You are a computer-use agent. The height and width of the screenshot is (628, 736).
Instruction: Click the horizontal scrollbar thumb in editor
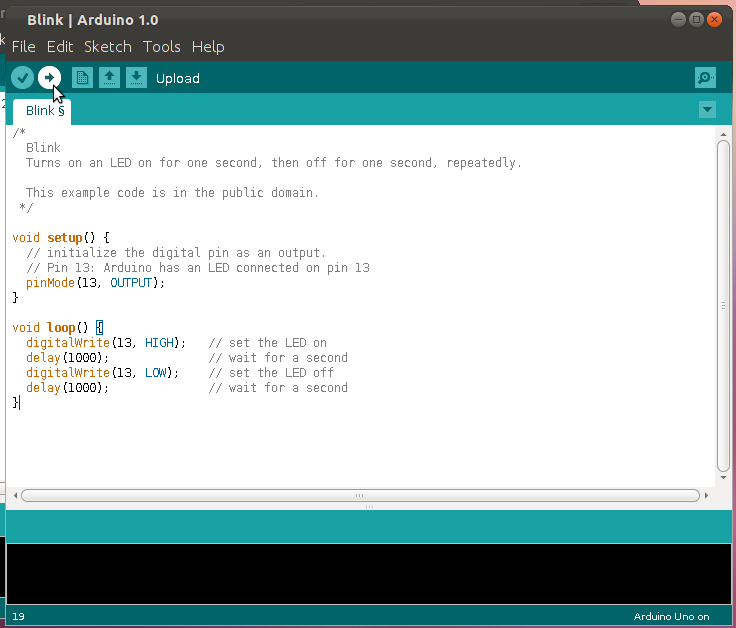click(360, 495)
